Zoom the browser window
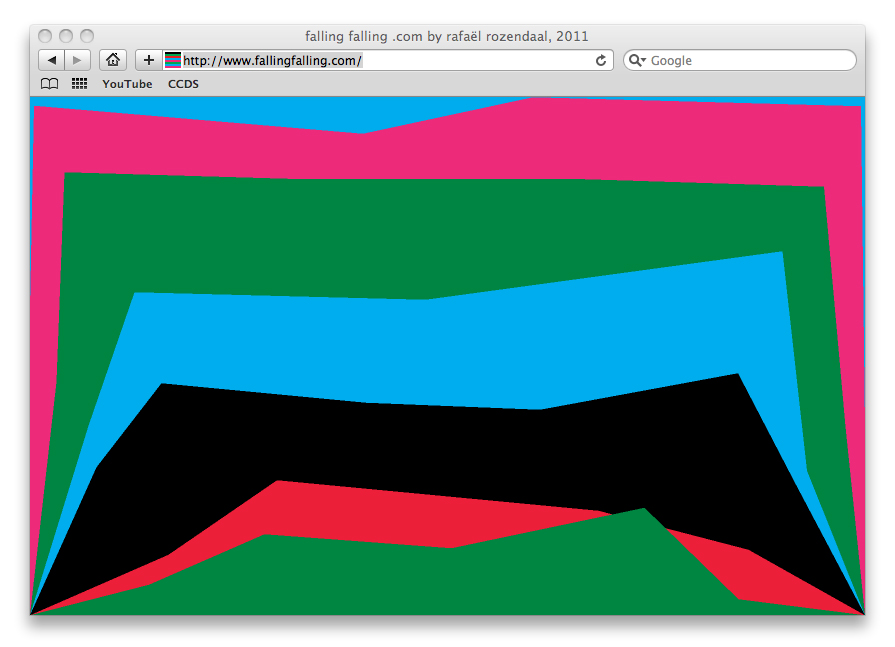 pos(87,36)
